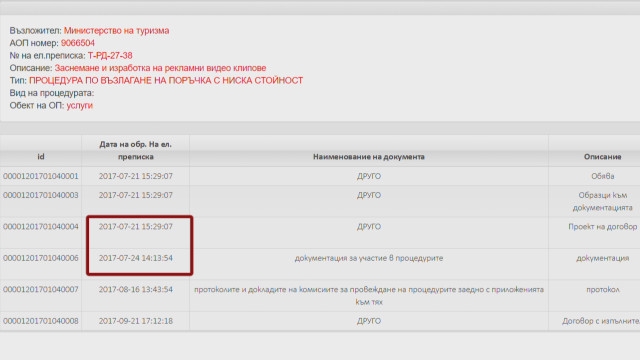Open the 'документация за участие в процедурите' document
Screen dimensions: 640x360
coord(369,258)
